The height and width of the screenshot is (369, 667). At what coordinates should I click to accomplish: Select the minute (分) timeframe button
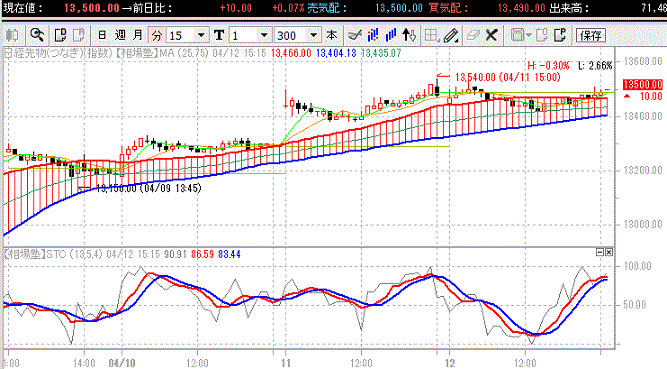pos(157,35)
